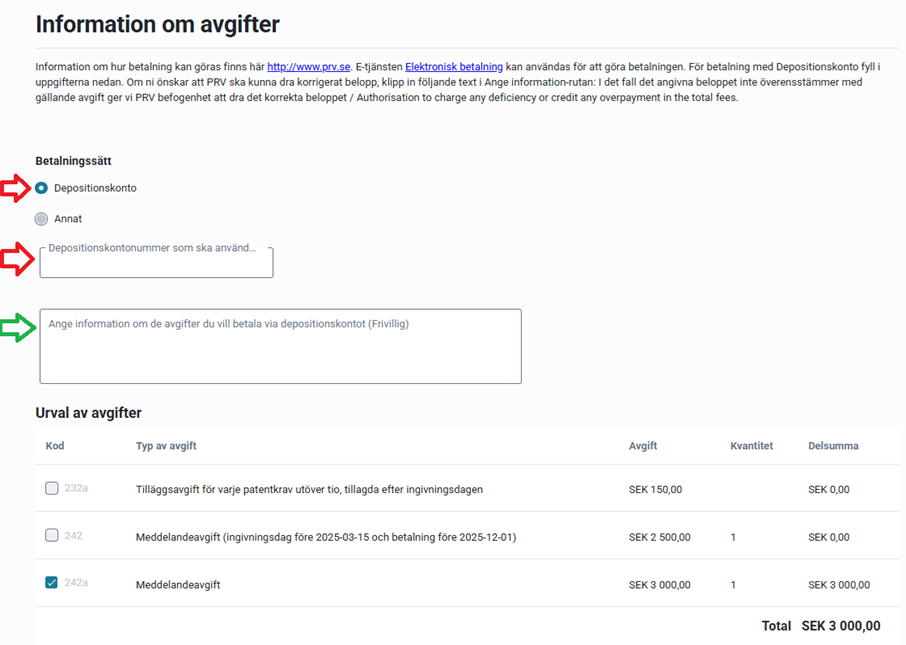Click the optional fee information text area
The image size is (906, 645).
(280, 352)
